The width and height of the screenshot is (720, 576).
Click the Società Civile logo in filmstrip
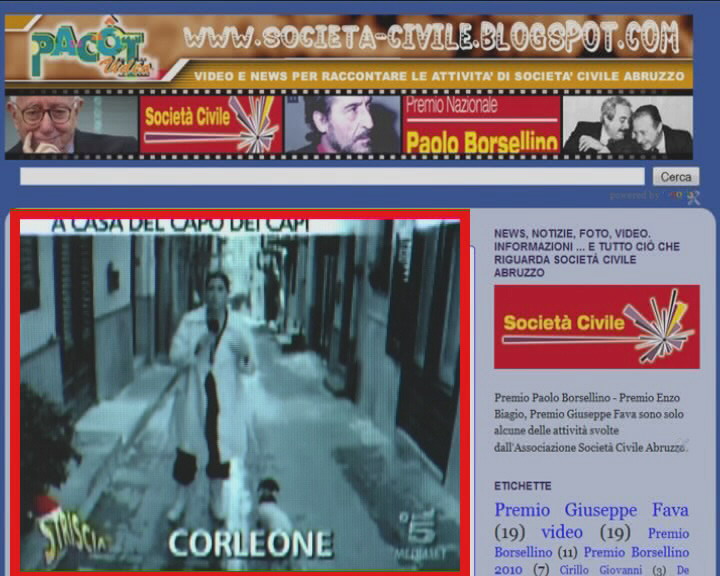click(211, 124)
